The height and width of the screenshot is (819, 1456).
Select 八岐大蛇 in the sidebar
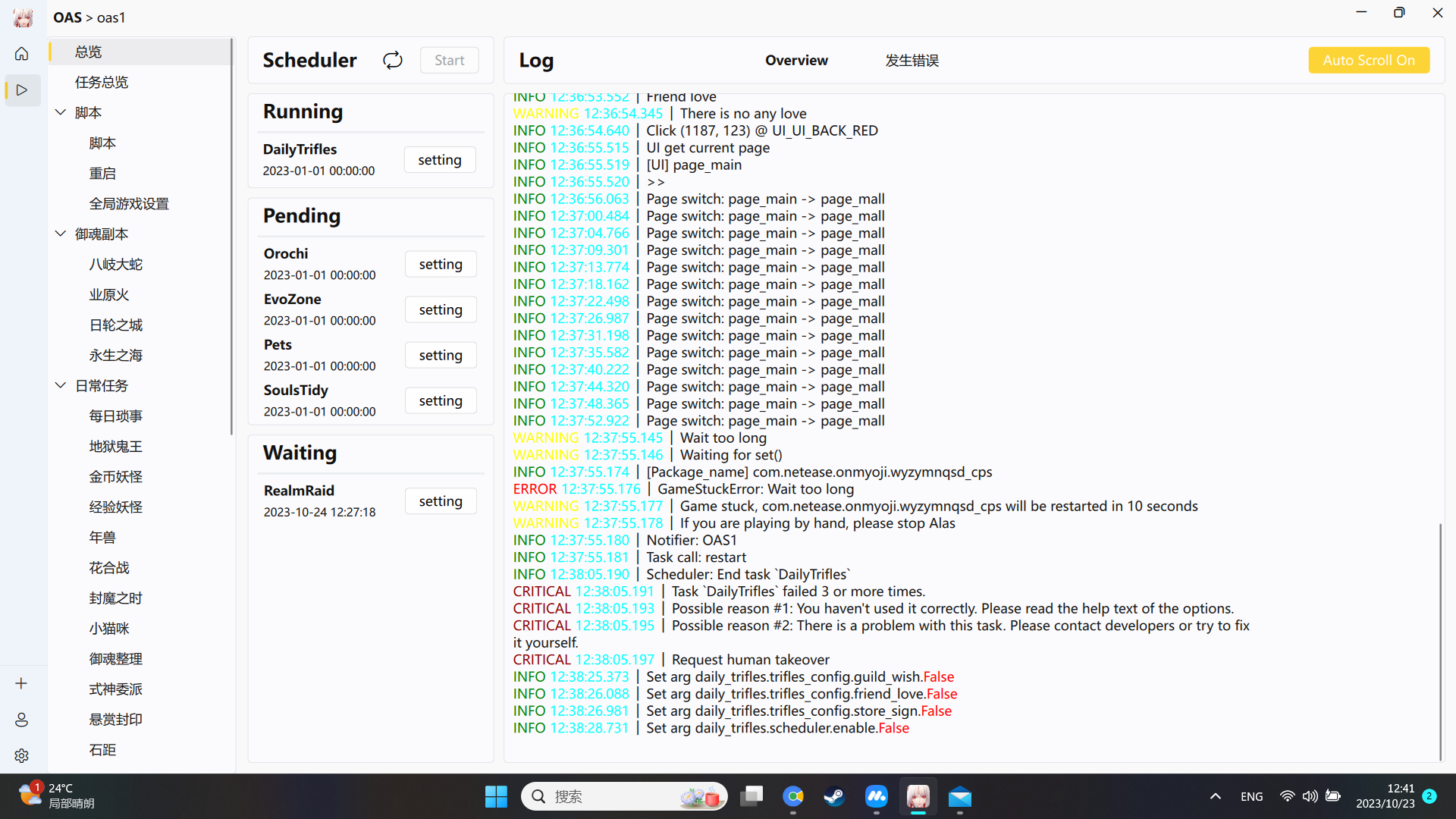click(116, 264)
